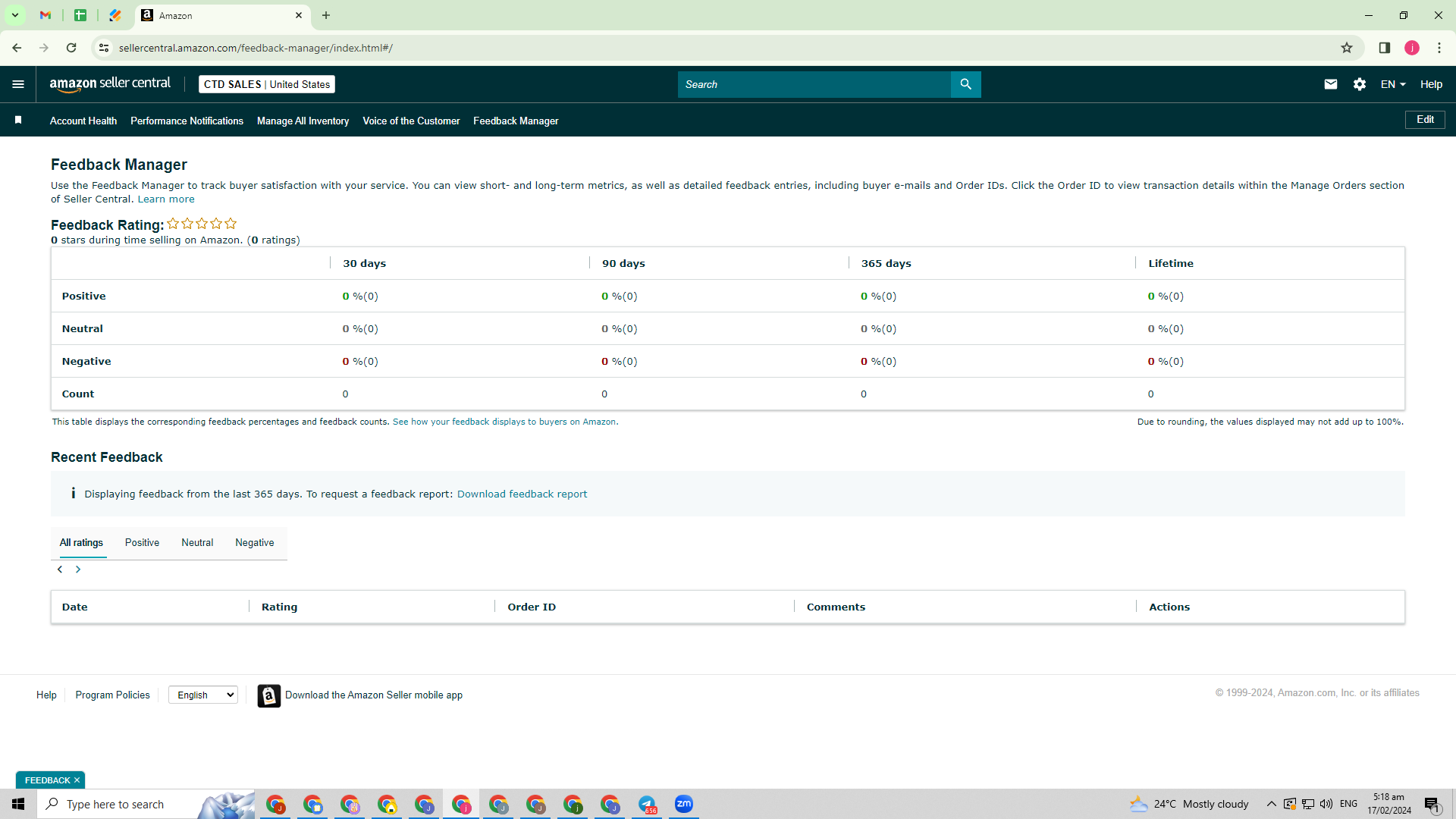Image resolution: width=1456 pixels, height=819 pixels.
Task: Click the Comments column header
Action: pyautogui.click(x=836, y=607)
